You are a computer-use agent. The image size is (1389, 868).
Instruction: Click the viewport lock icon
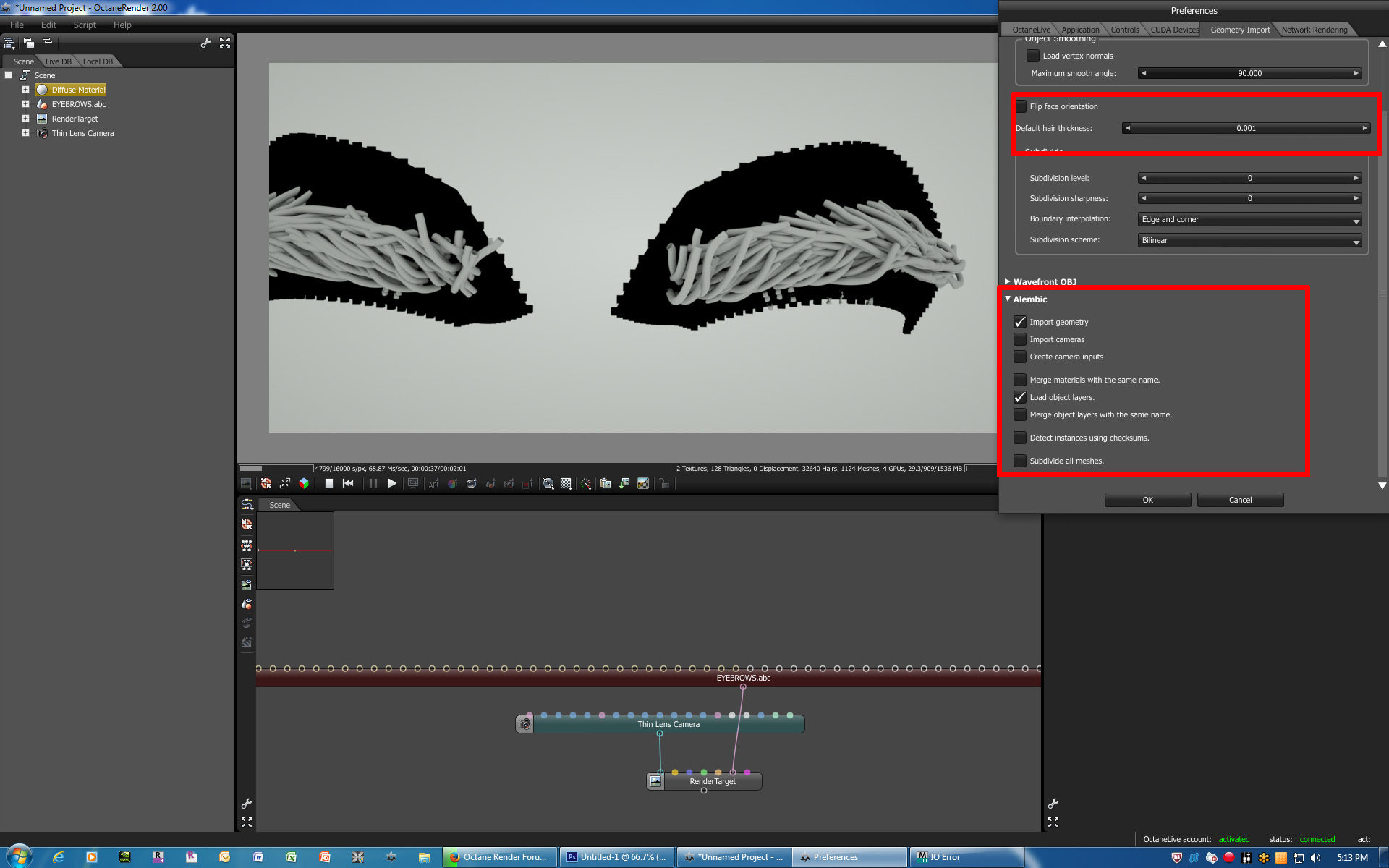pos(664,484)
